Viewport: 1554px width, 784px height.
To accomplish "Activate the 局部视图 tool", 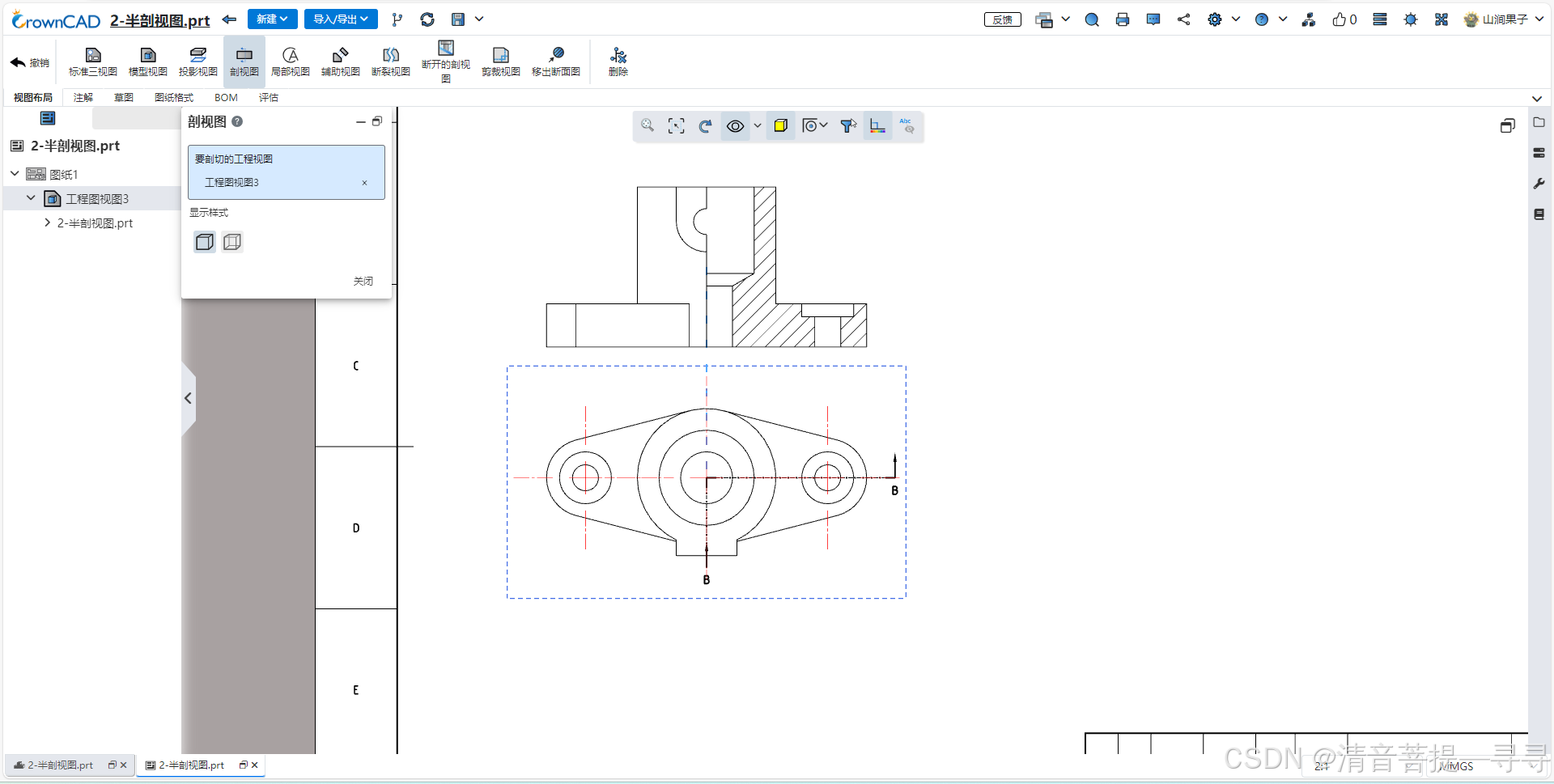I will click(291, 61).
